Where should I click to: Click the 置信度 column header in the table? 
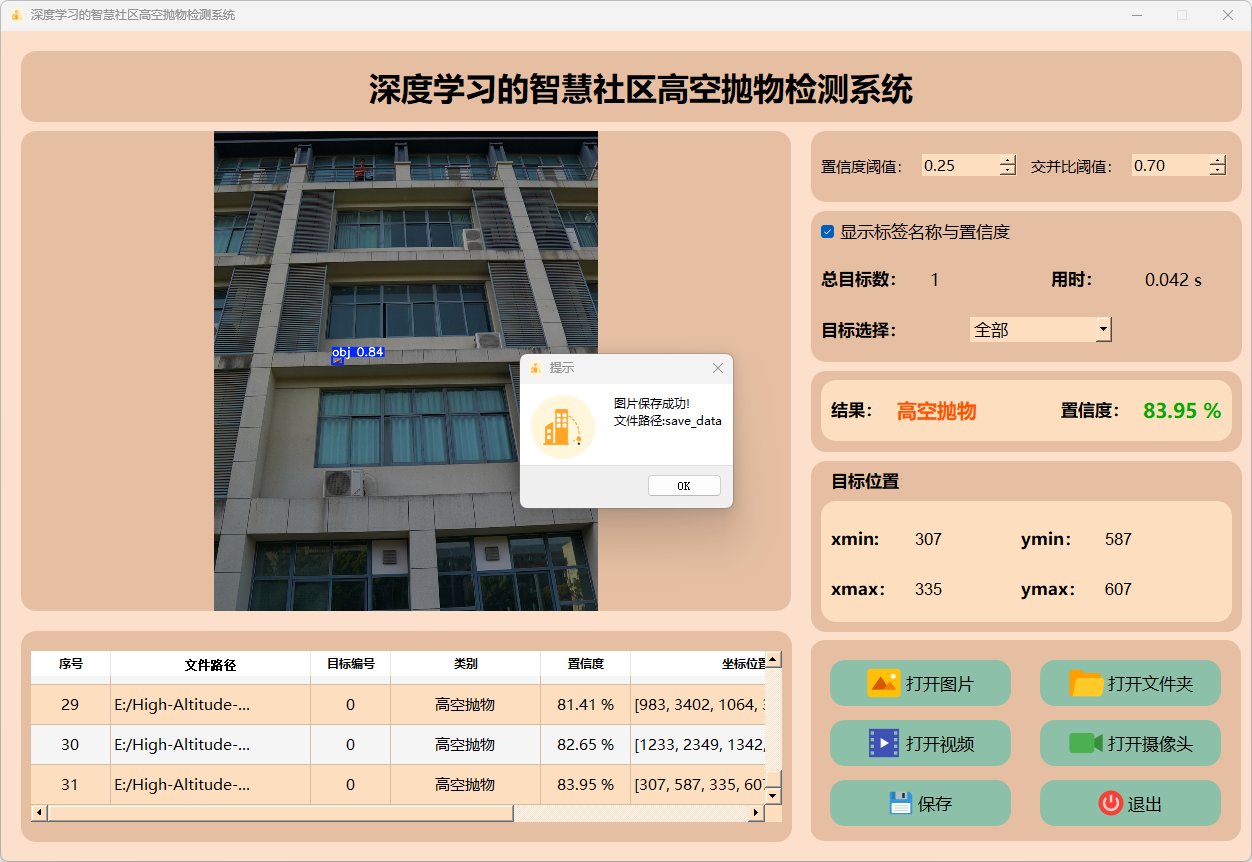point(585,664)
